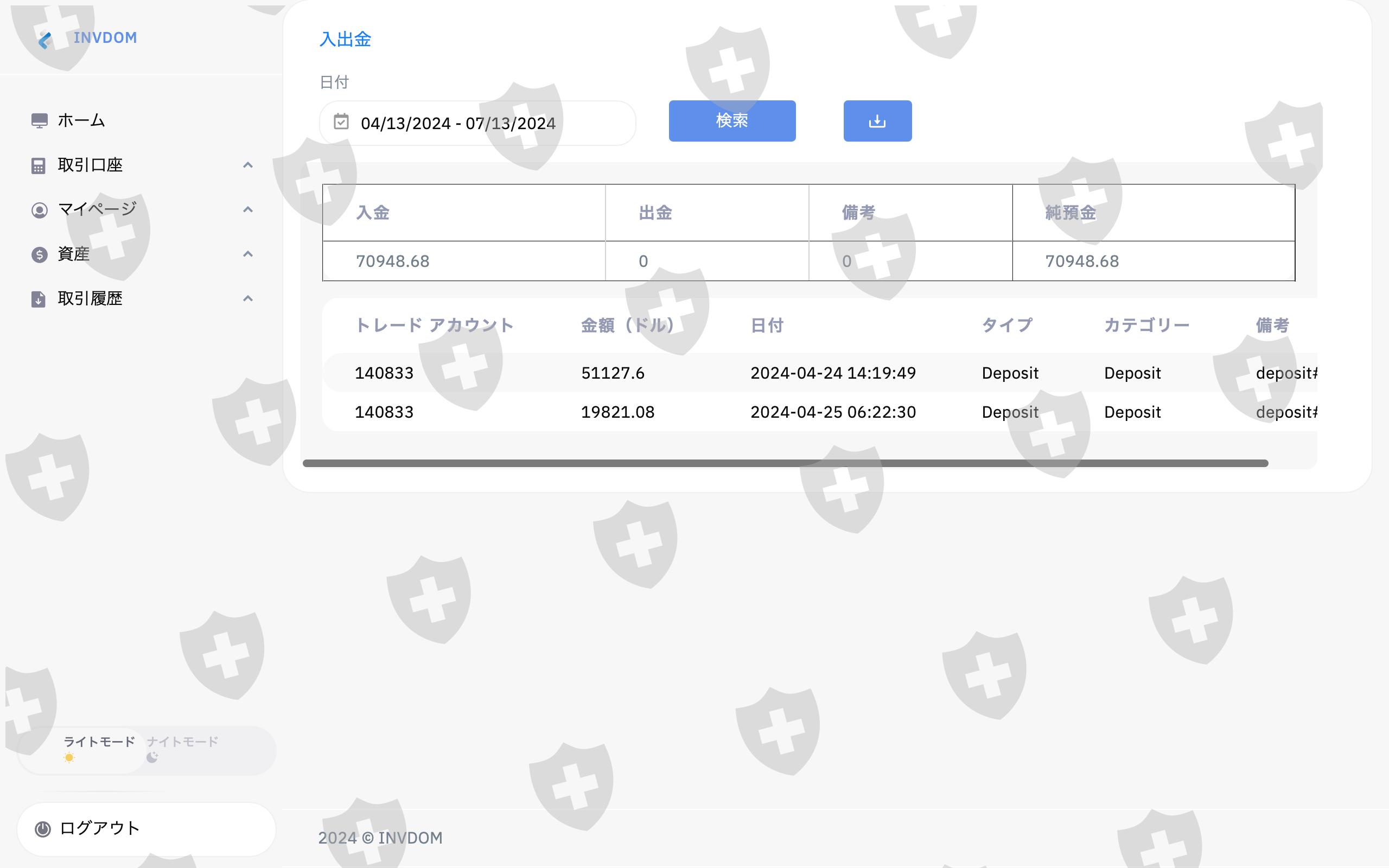Viewport: 1389px width, 868px height.
Task: Click the user profile icon beside マイページ
Action: tap(39, 210)
